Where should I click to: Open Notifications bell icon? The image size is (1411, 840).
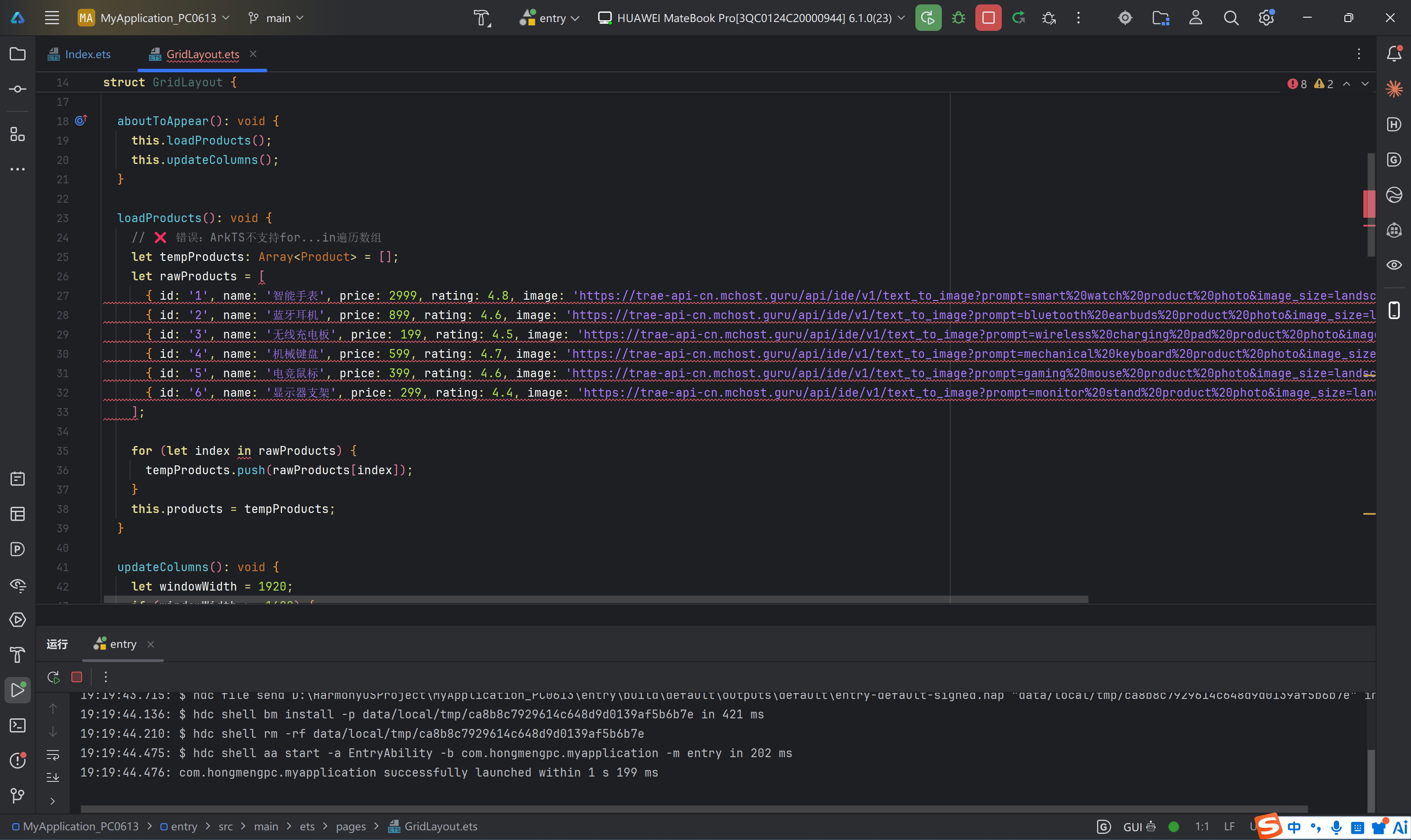(1394, 54)
